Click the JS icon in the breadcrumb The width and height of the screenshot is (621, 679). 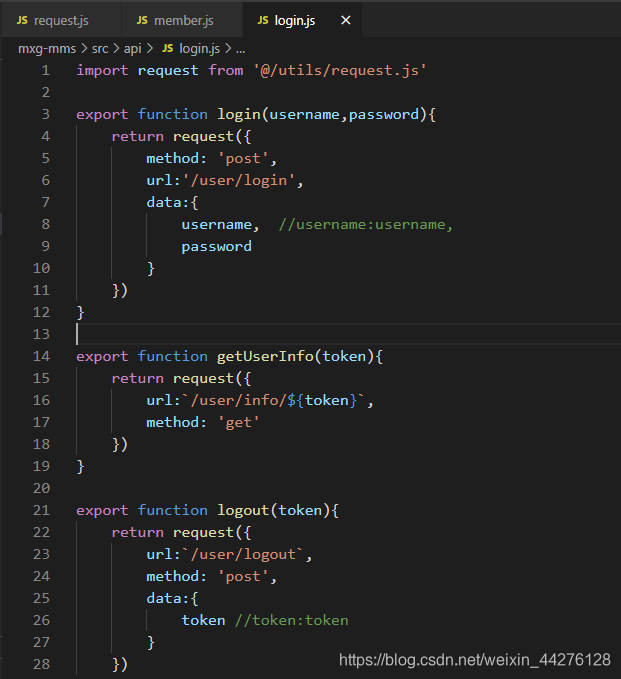tap(168, 48)
